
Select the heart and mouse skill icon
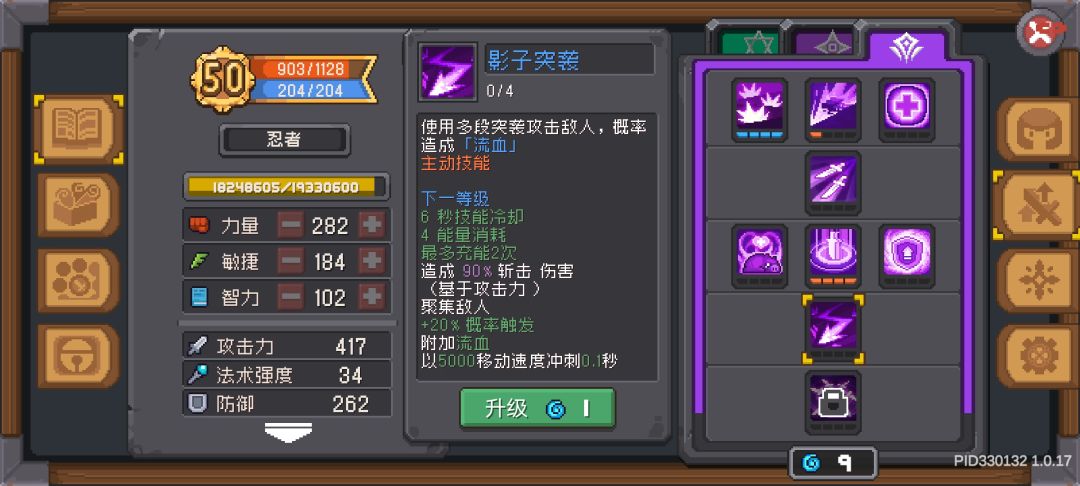(x=760, y=255)
